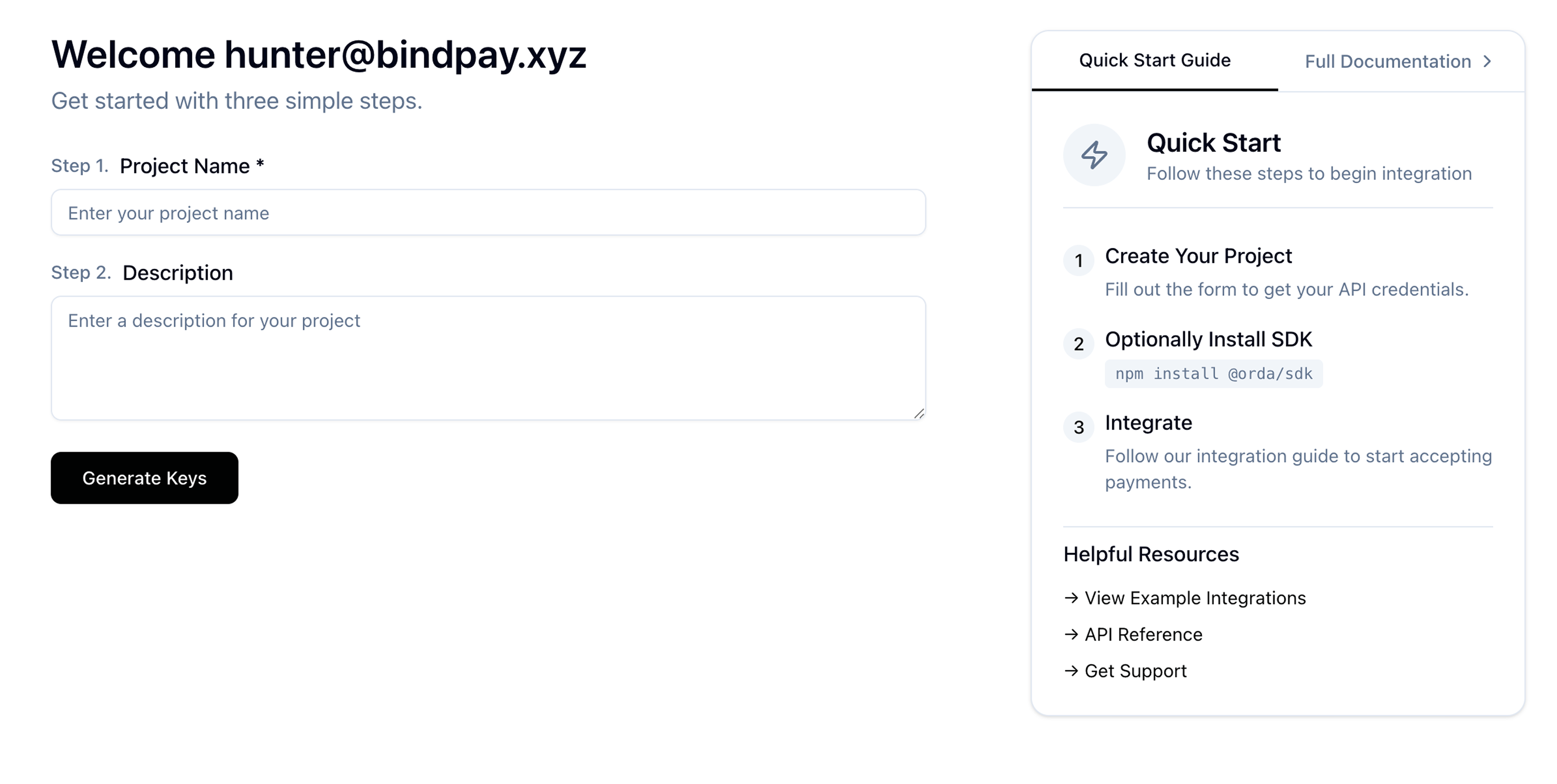Focus the Project Name input field

coord(488,213)
